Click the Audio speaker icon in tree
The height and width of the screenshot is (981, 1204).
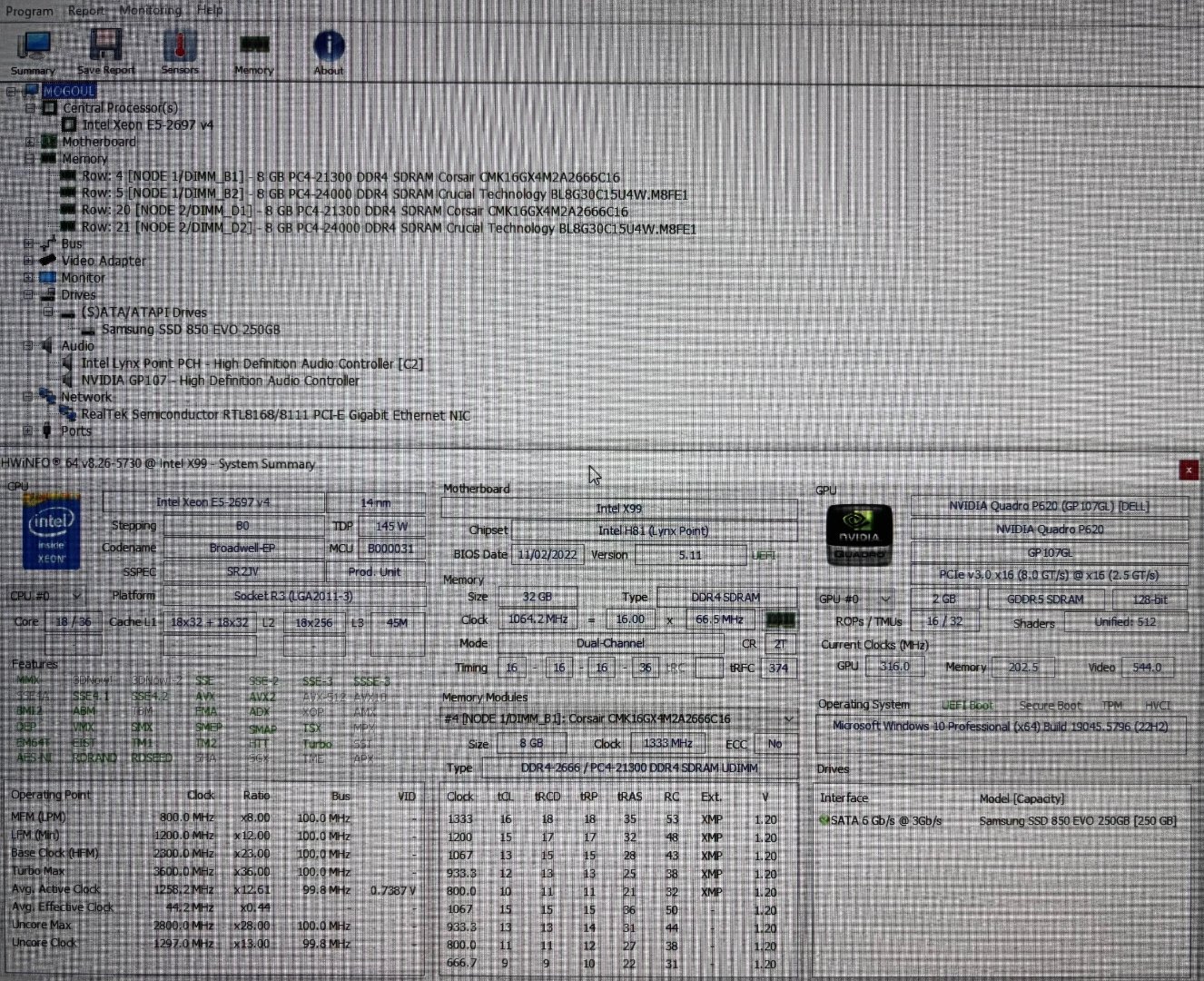[47, 346]
